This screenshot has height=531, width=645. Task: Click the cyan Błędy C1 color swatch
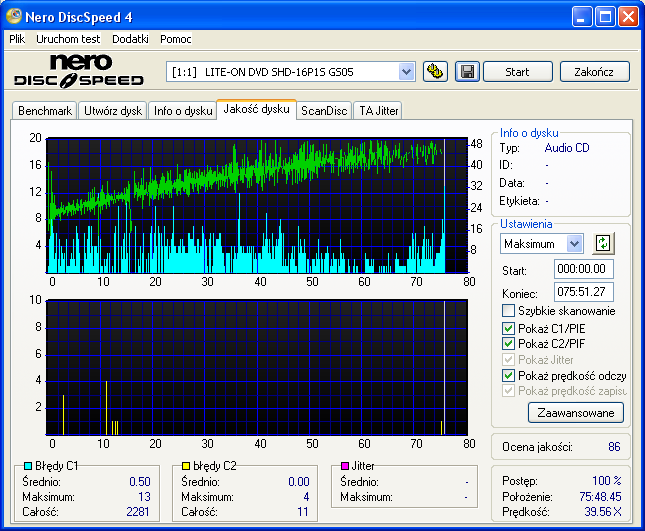tap(28, 466)
